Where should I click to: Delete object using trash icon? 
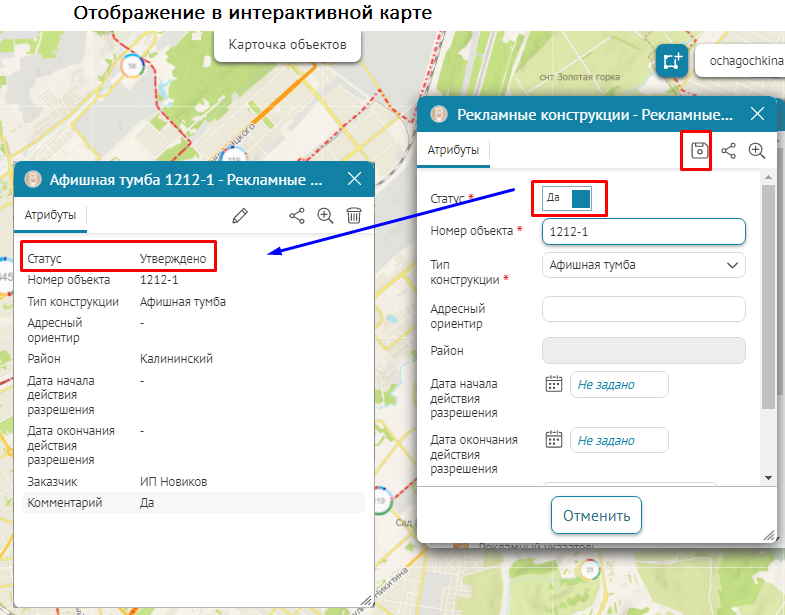point(354,215)
